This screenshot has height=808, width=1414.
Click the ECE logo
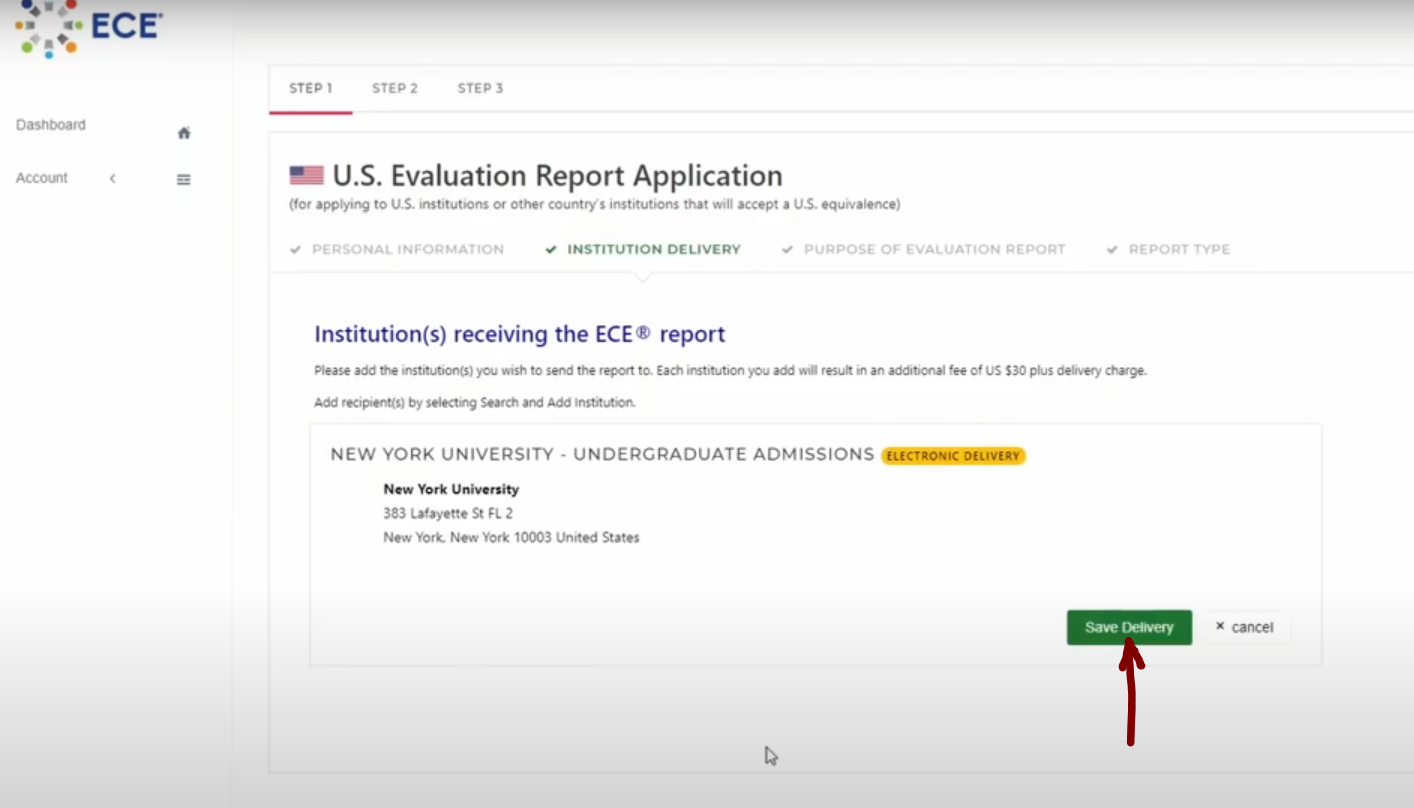(88, 28)
